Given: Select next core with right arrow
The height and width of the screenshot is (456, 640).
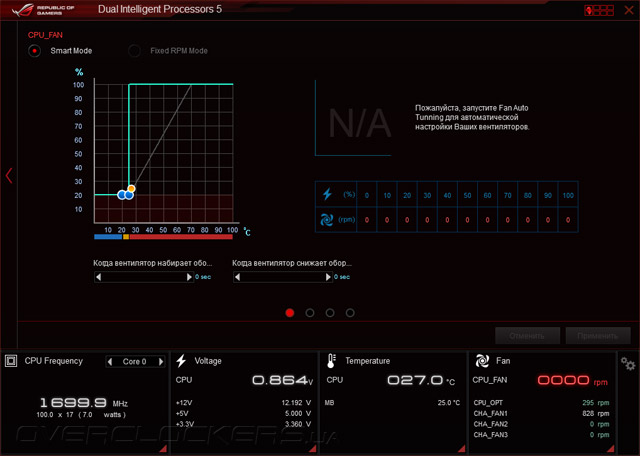Looking at the screenshot, I should 161,361.
